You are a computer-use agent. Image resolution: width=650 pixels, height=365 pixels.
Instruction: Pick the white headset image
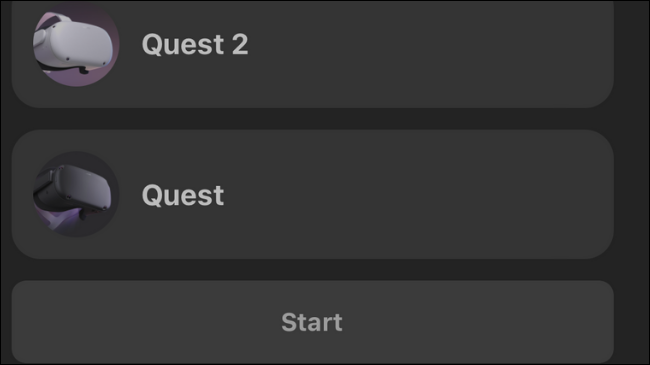click(76, 44)
